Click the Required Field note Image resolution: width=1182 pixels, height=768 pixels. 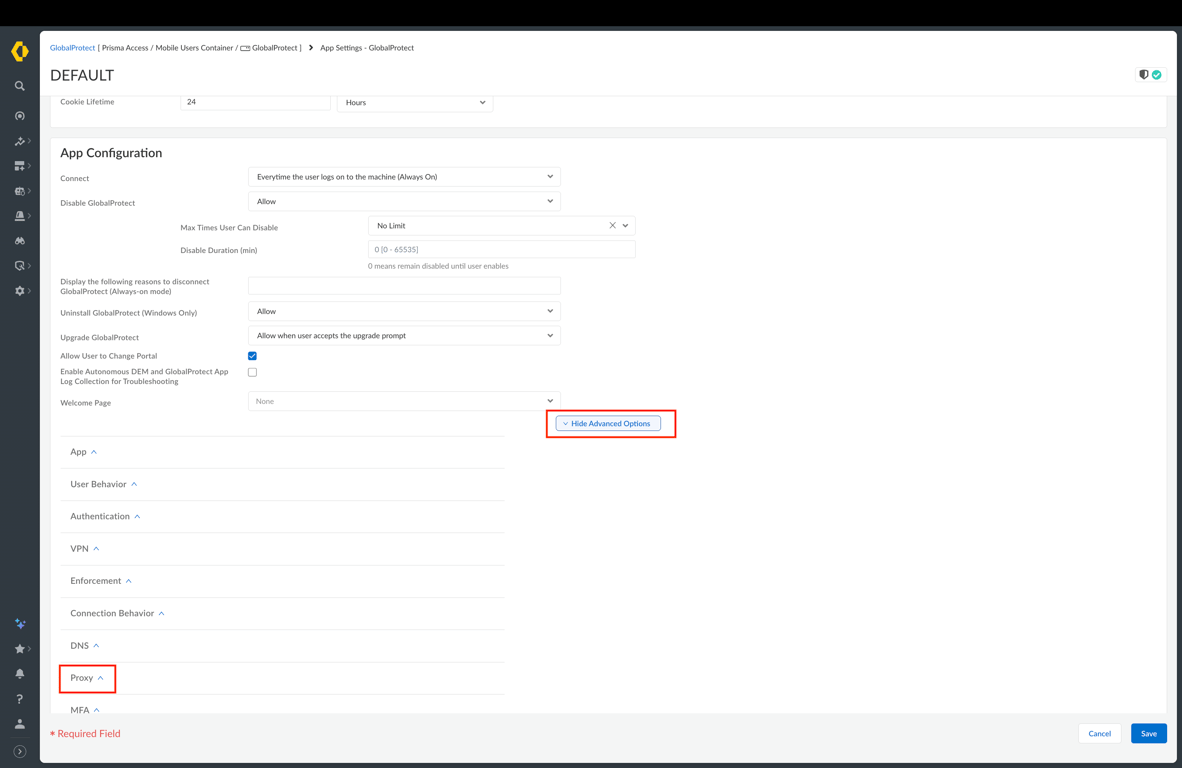85,733
